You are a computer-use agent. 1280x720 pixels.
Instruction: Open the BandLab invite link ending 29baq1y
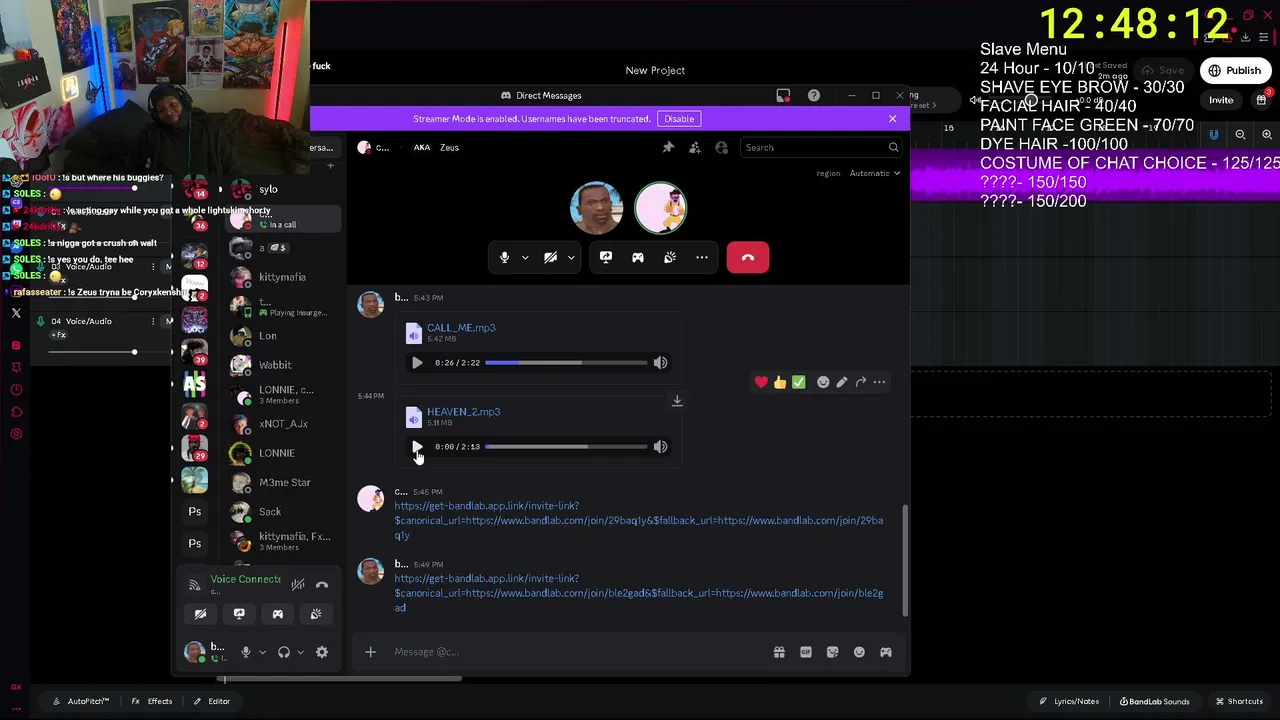pyautogui.click(x=638, y=521)
